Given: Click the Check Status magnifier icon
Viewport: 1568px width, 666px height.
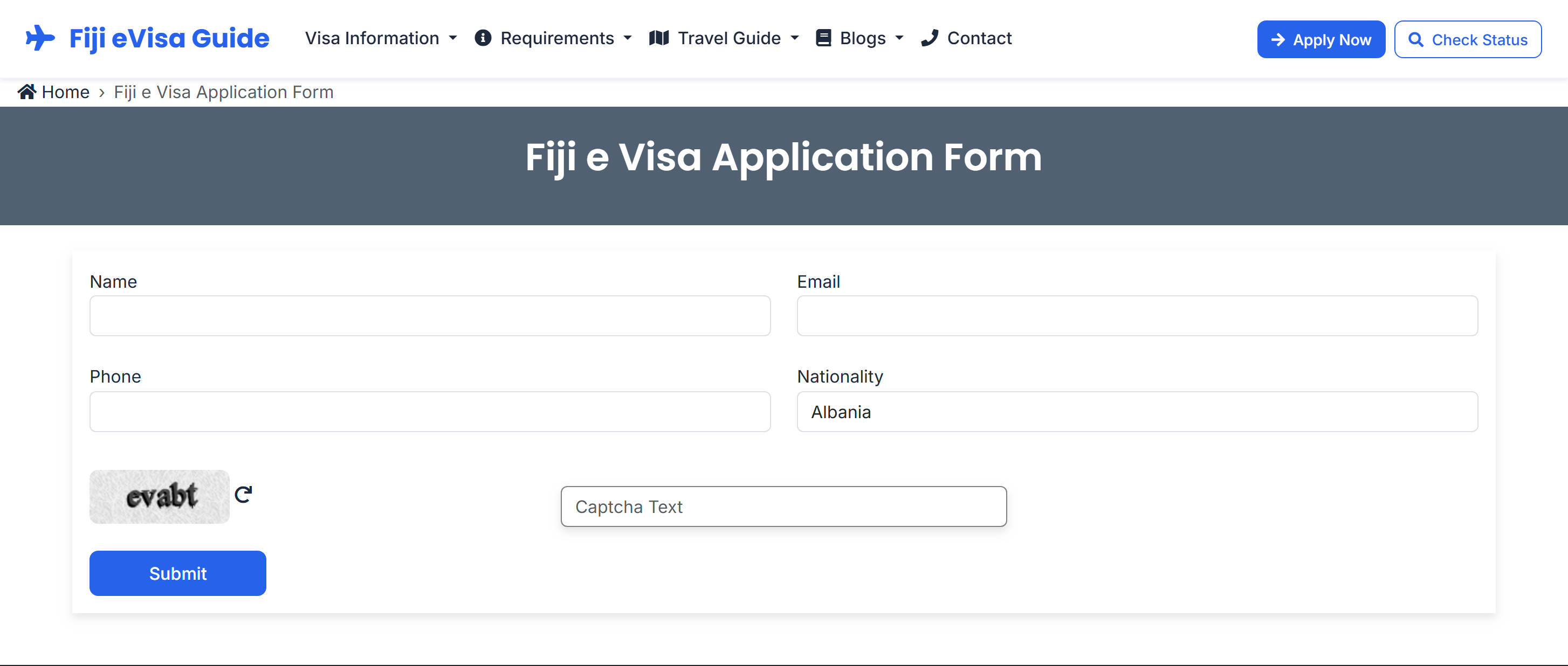Looking at the screenshot, I should (1416, 40).
